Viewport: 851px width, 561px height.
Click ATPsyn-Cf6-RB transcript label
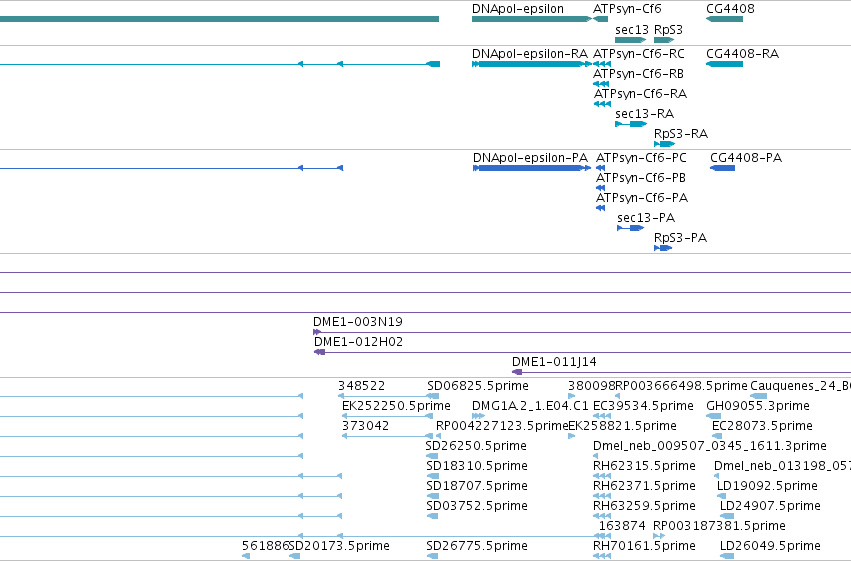tap(638, 74)
